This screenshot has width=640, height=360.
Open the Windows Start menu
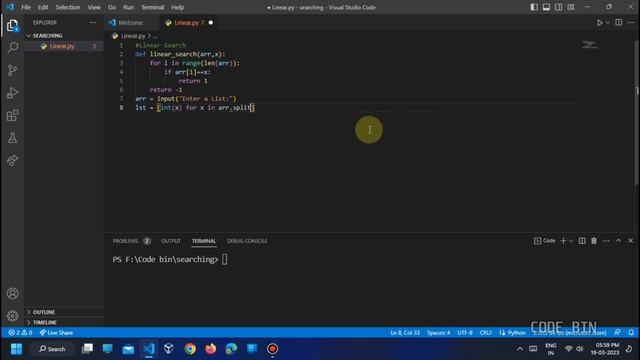pos(16,349)
